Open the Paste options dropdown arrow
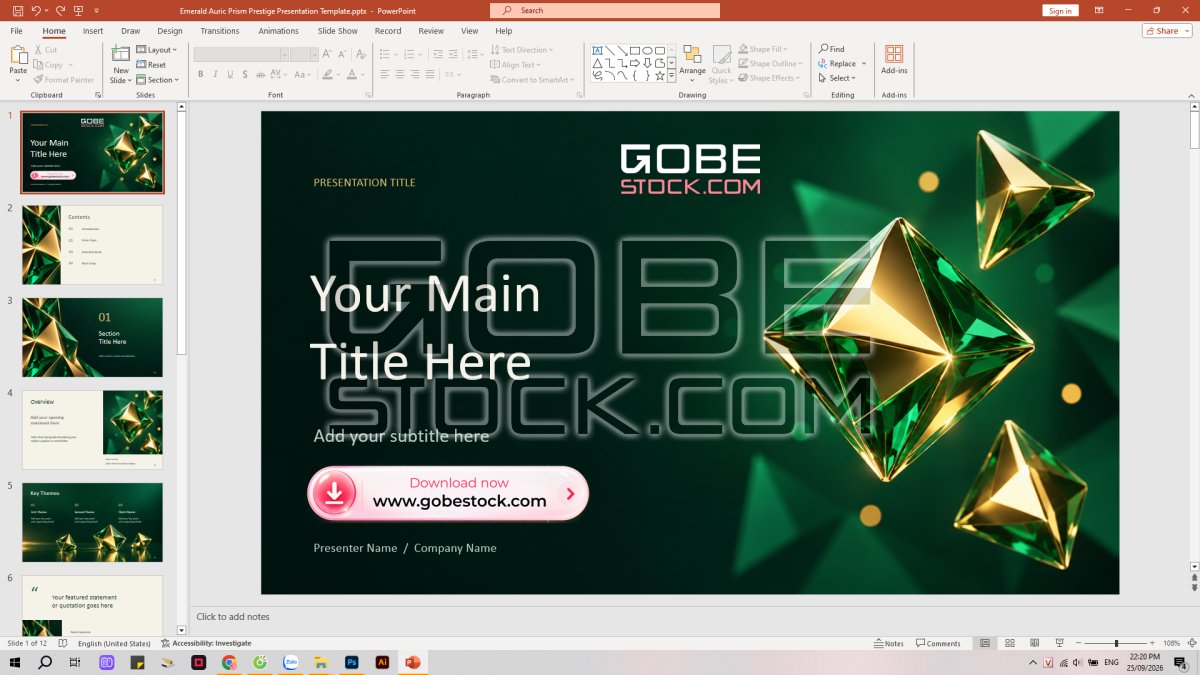Screen dimensions: 1200x675 point(18,79)
